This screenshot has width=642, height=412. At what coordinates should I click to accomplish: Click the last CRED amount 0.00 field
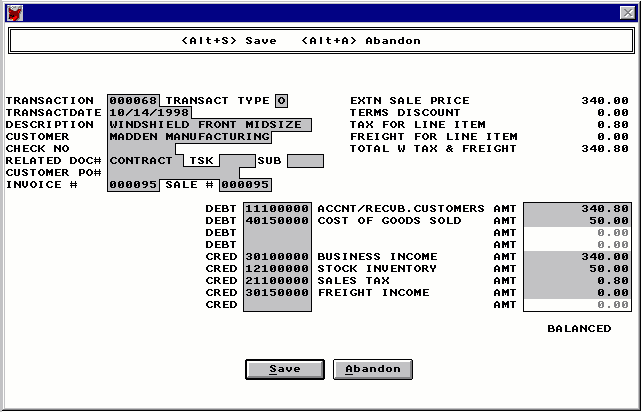(577, 305)
